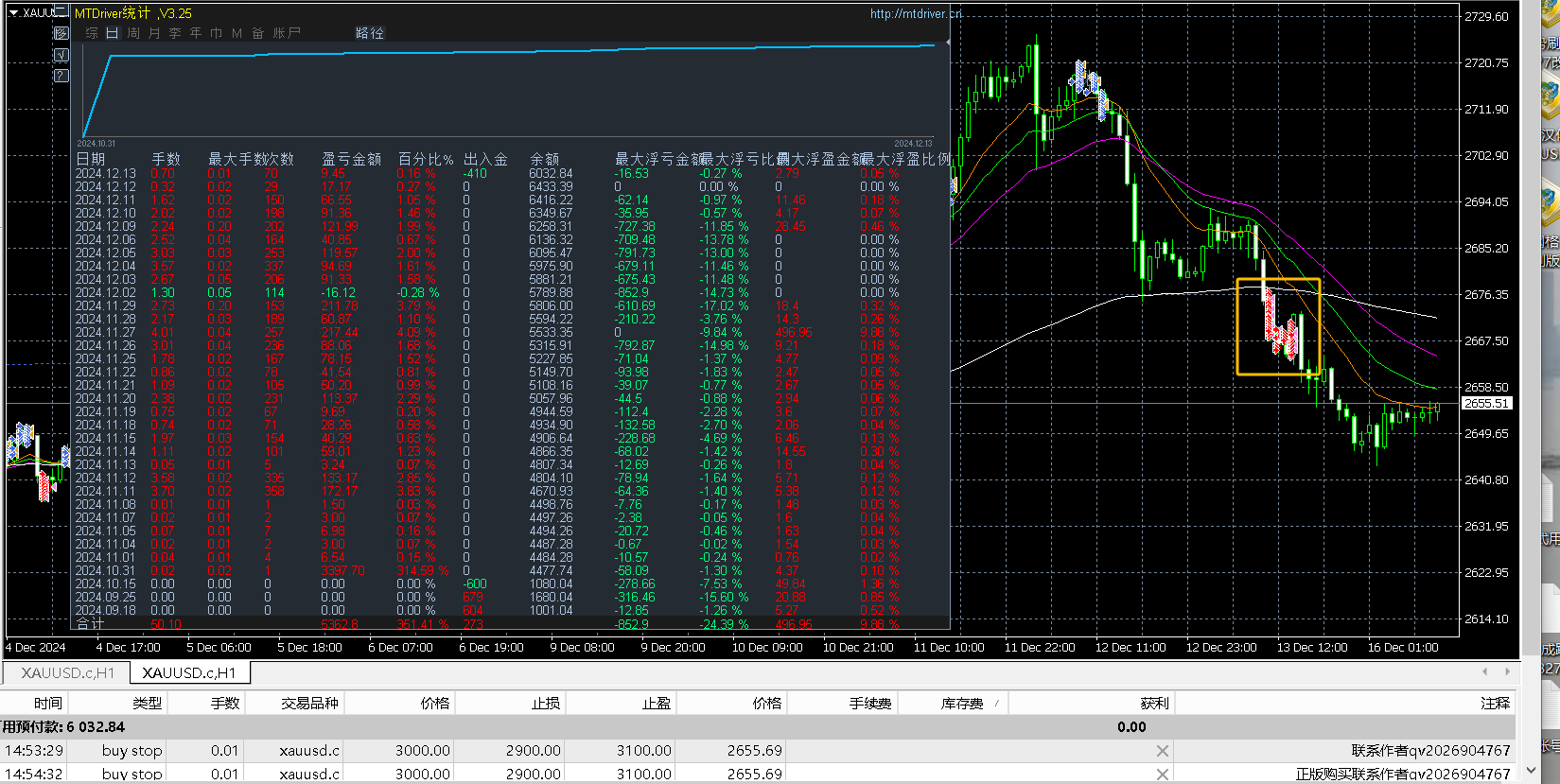Switch to the 周 (weekly) statistics tab
Screen dimensions: 1560x784
click(133, 33)
